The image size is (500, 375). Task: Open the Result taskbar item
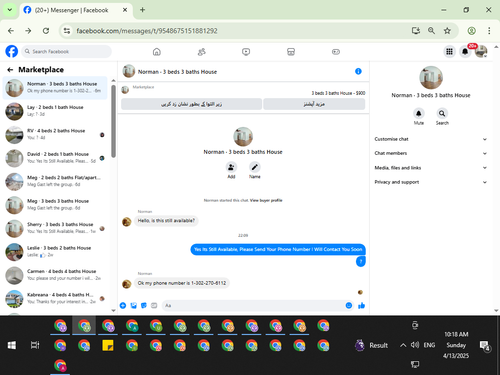[371, 345]
